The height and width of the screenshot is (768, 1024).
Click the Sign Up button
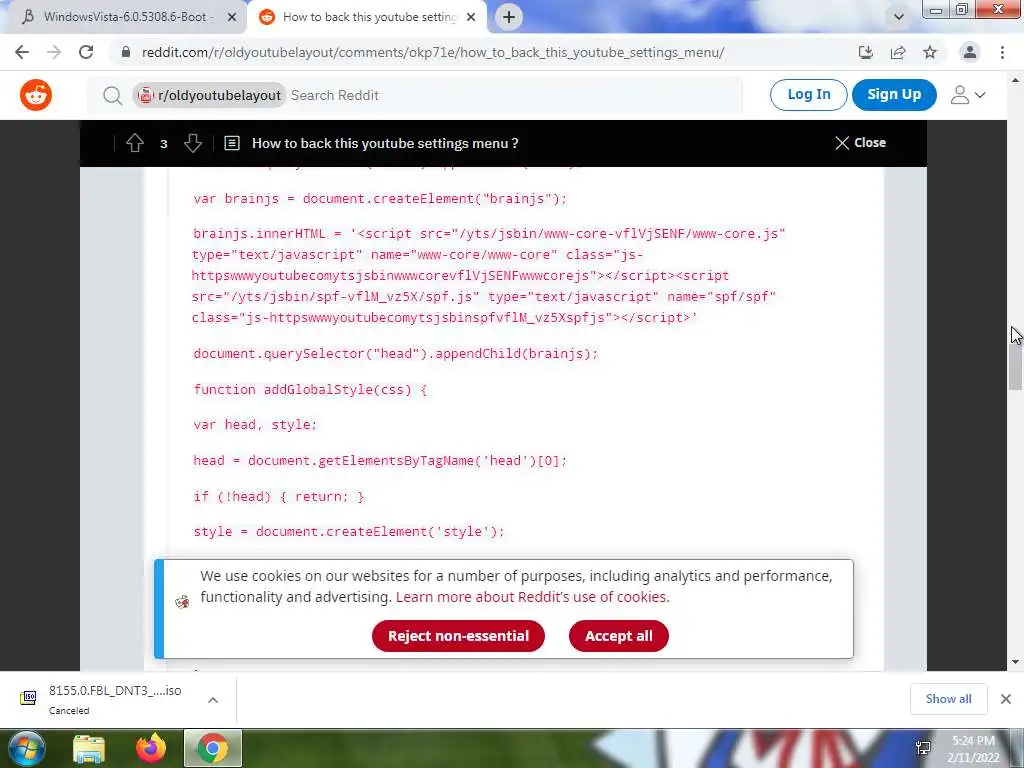pos(894,95)
